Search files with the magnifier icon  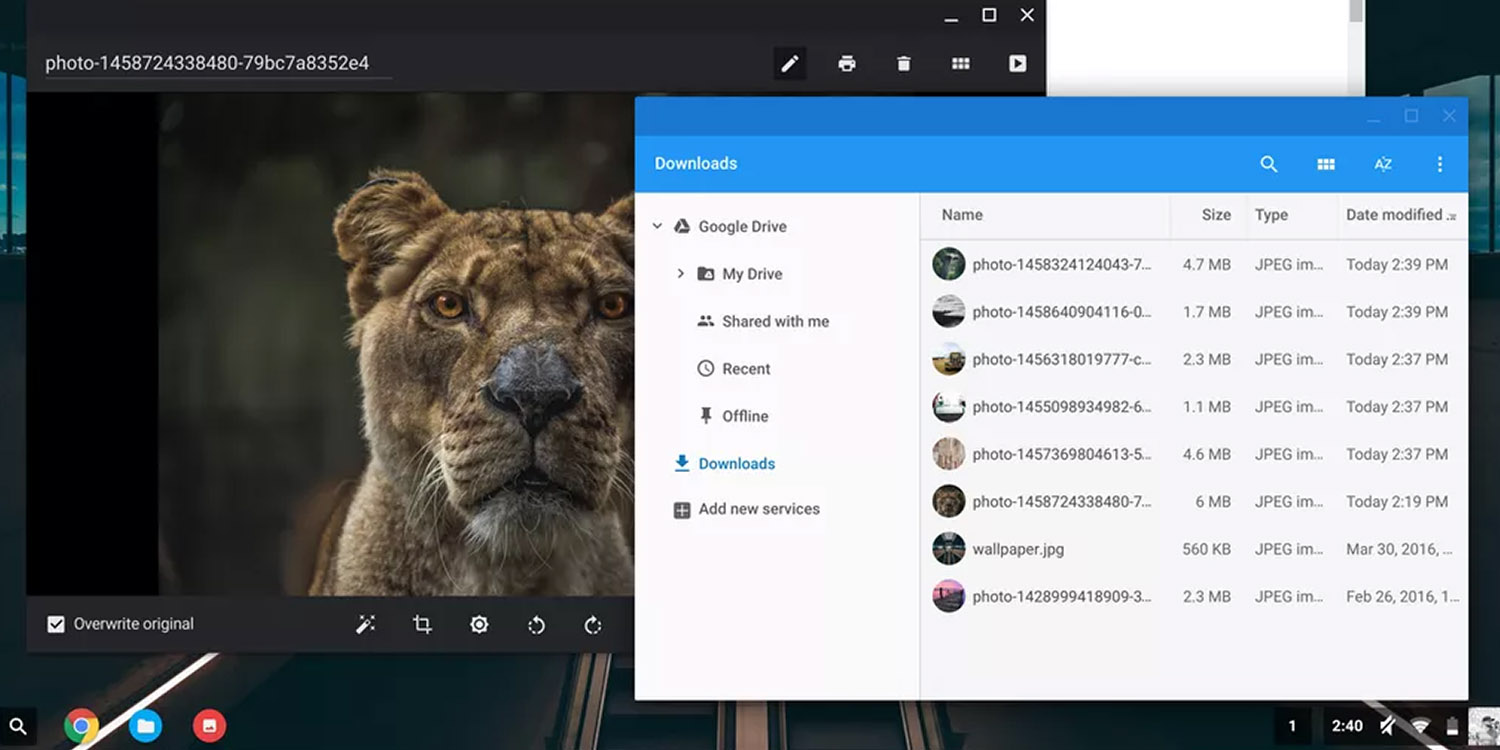click(x=1269, y=164)
